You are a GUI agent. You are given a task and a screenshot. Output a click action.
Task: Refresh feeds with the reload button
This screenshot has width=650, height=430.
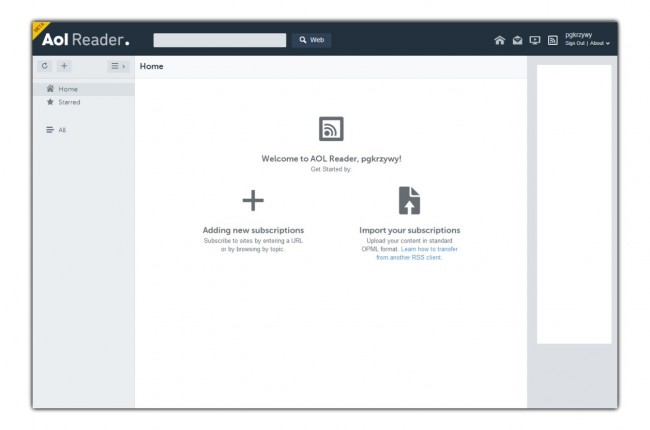click(45, 66)
